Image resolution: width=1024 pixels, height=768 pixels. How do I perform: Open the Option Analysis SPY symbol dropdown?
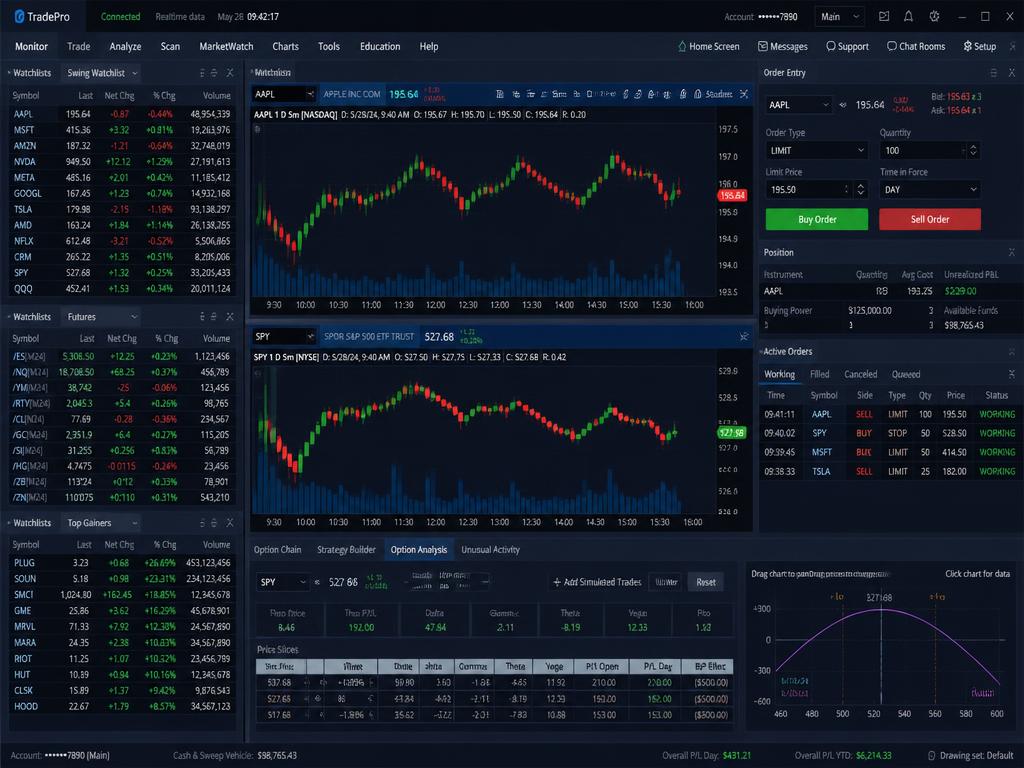(x=282, y=582)
